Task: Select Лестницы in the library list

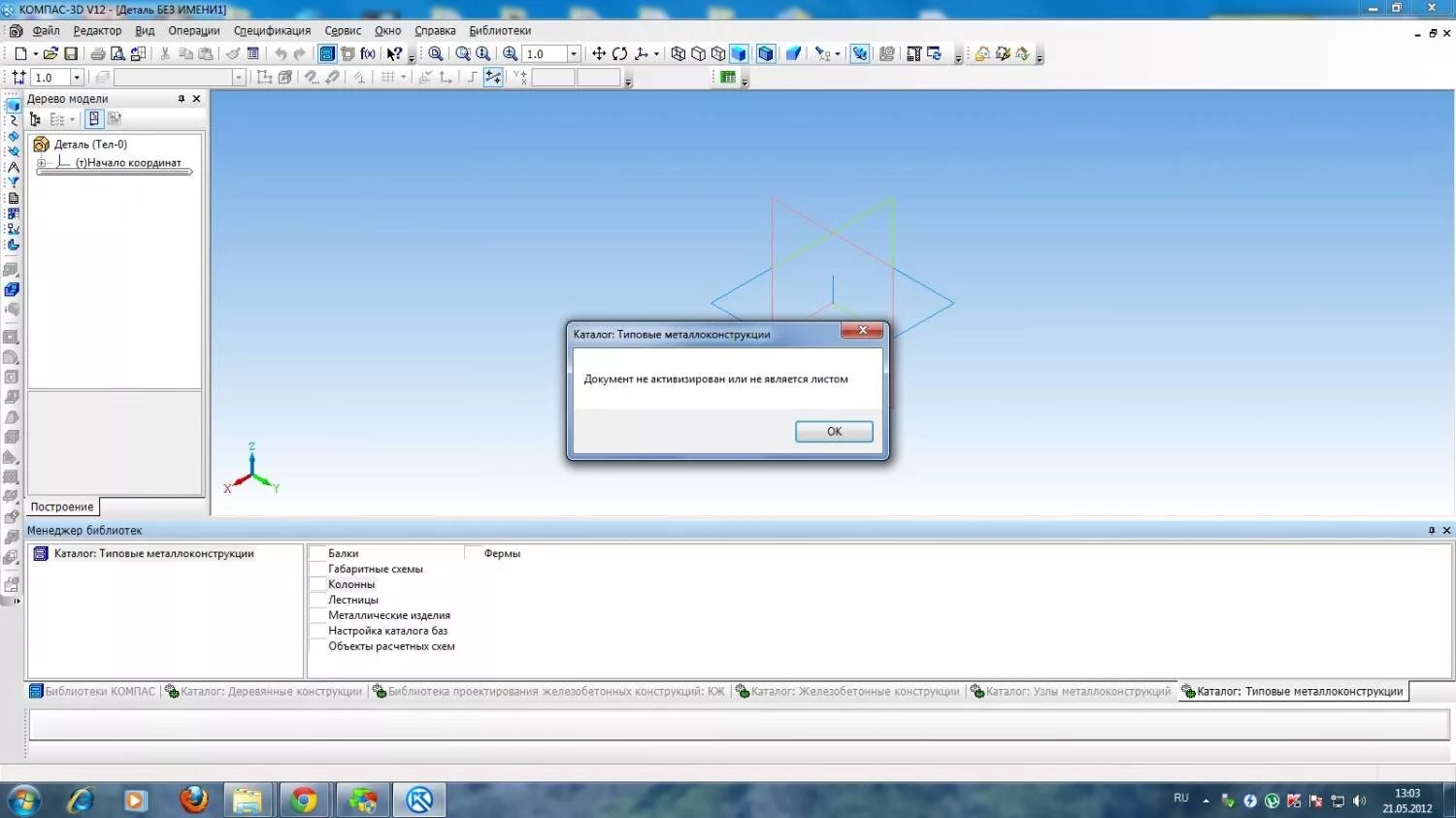Action: (353, 601)
